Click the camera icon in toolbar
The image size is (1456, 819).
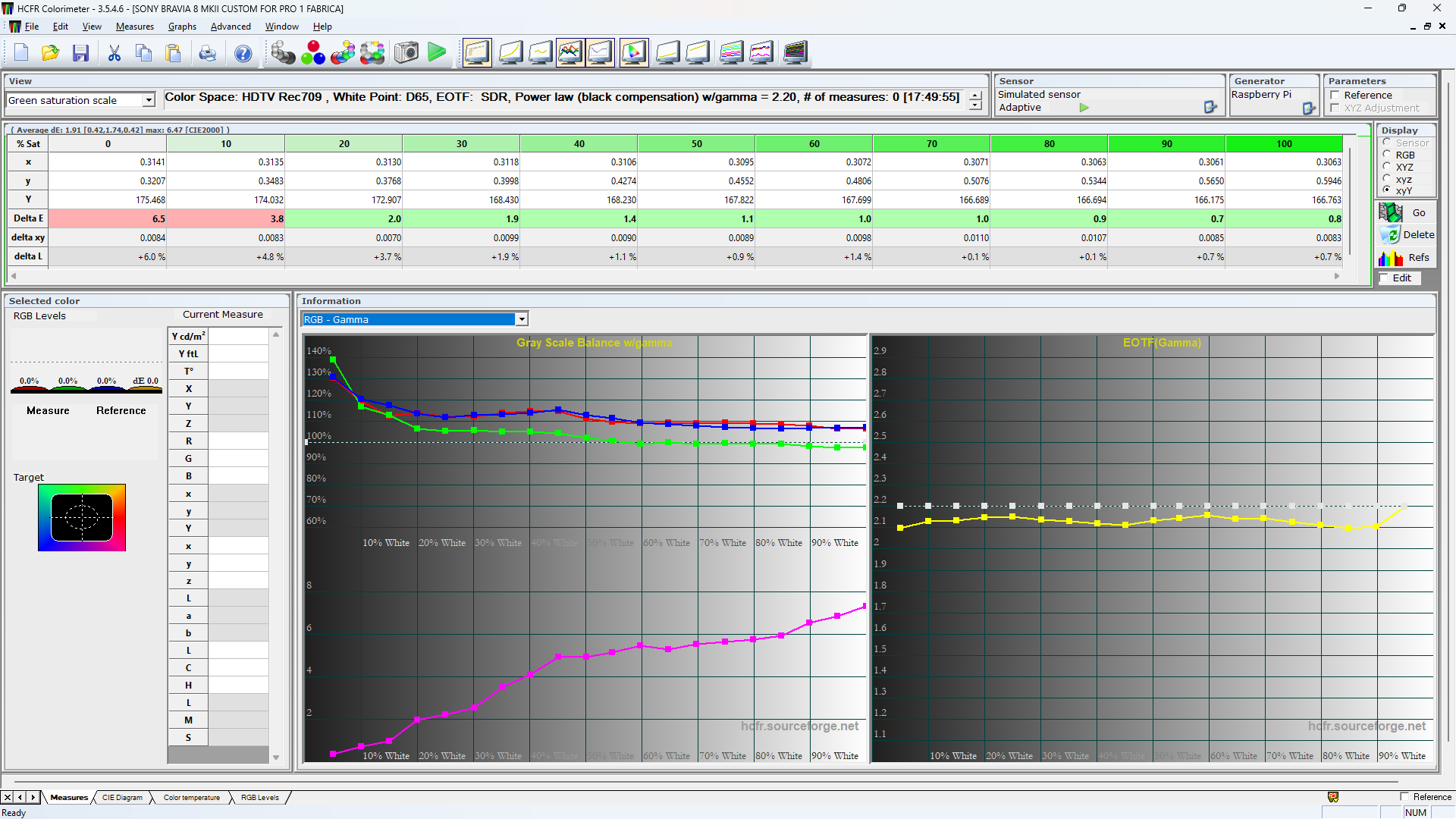click(x=406, y=53)
